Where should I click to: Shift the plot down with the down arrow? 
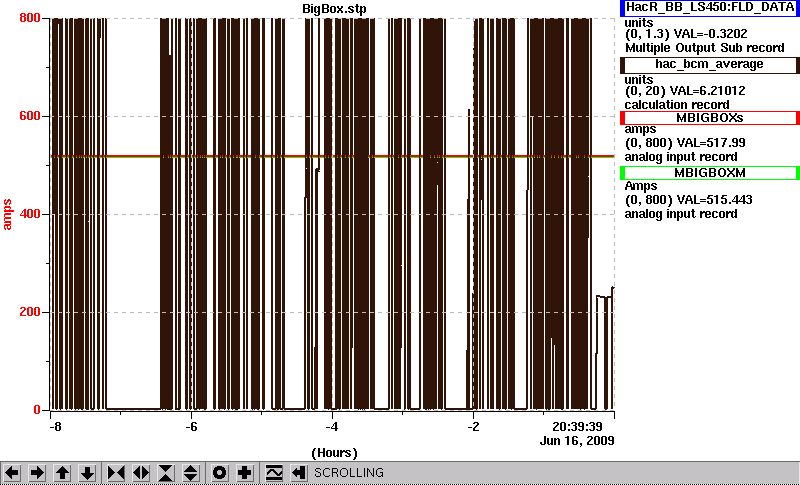click(87, 473)
